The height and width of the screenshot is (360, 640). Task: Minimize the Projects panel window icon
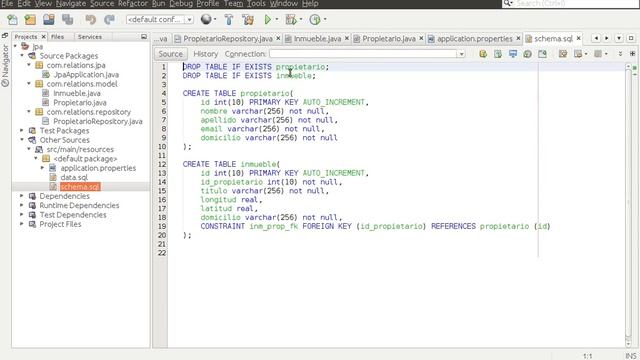[144, 37]
